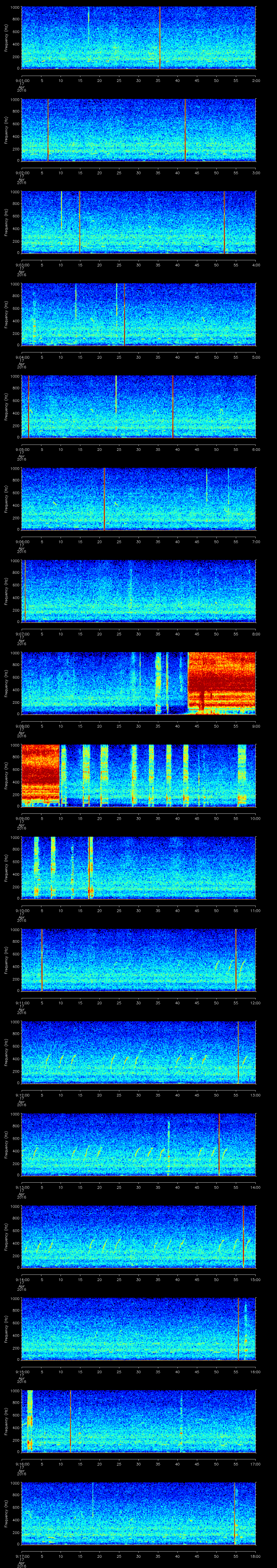Select the spectrogram panel starting at 9:10:00
The width and height of the screenshot is (277, 1568).
click(139, 868)
